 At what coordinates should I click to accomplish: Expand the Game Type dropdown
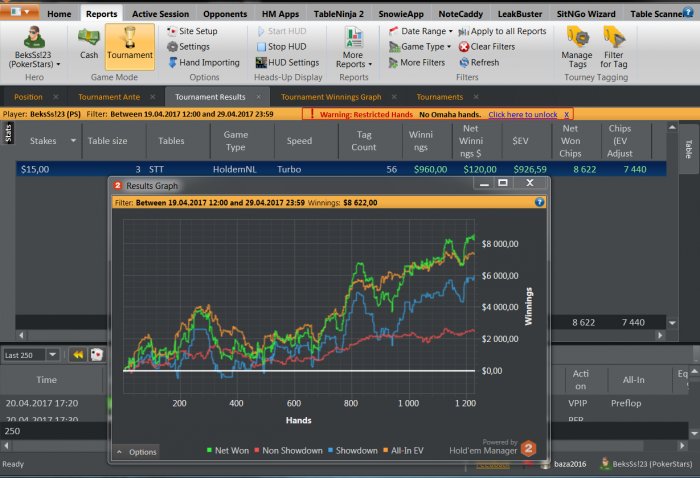pos(422,47)
